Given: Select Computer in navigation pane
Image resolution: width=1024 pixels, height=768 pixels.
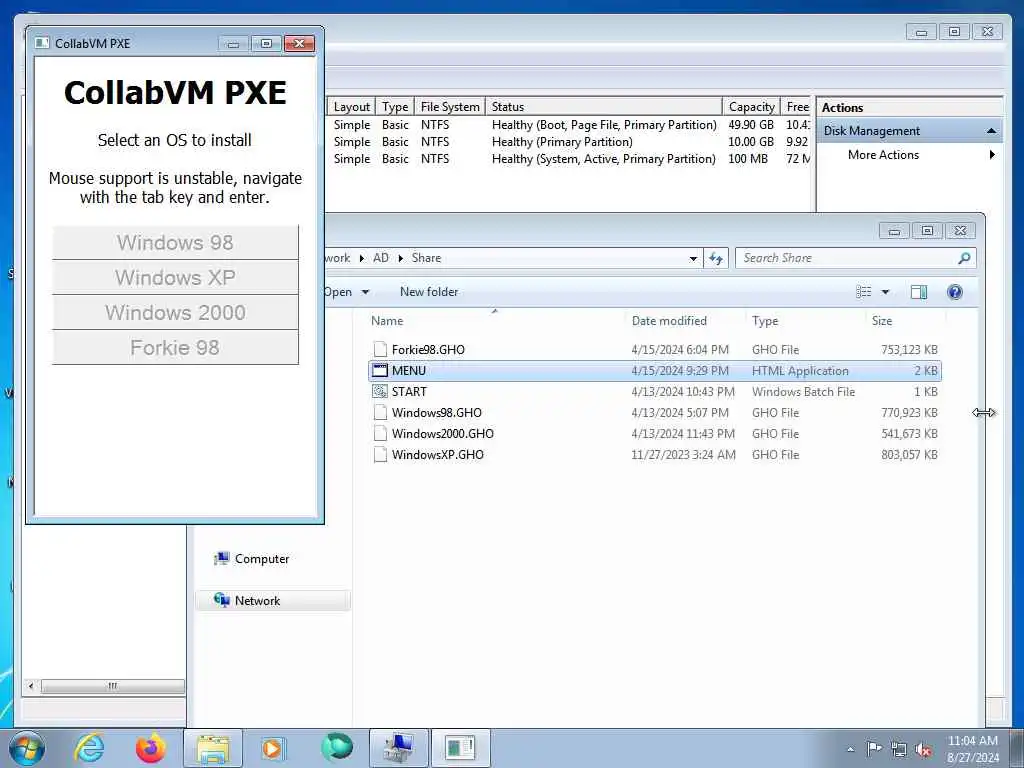Looking at the screenshot, I should [262, 559].
